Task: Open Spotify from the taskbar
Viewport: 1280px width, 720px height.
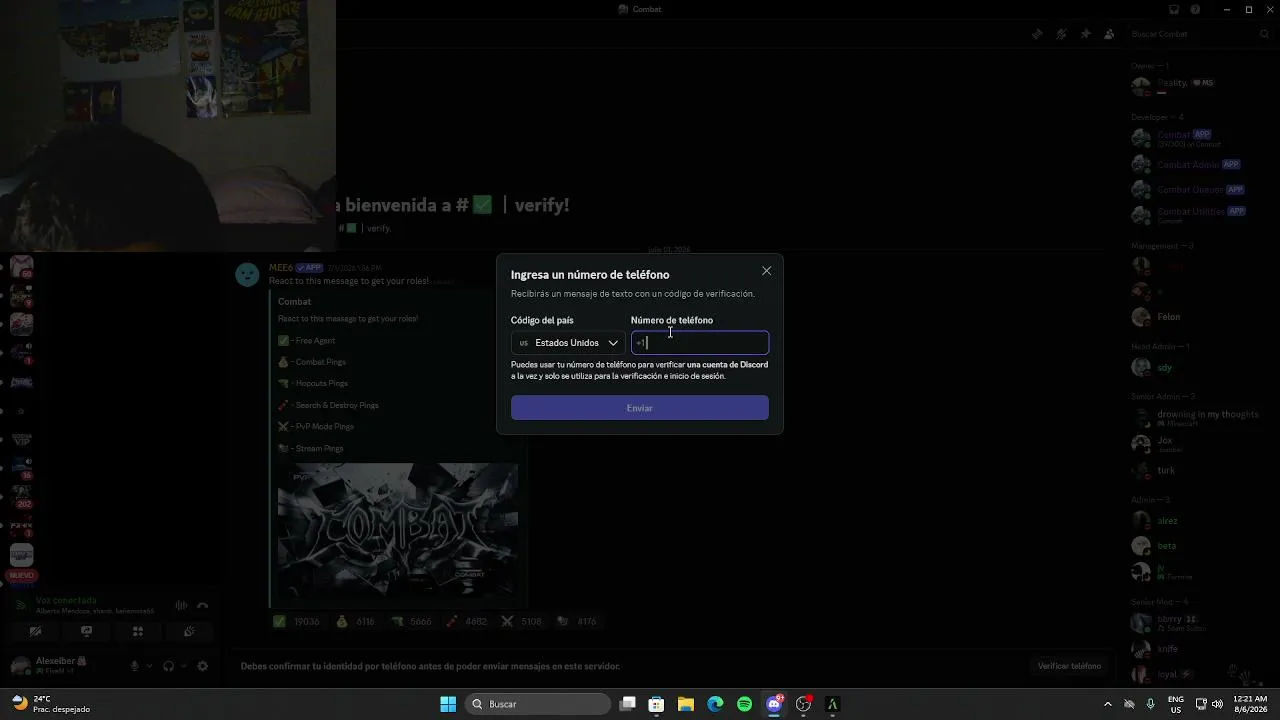Action: pos(744,704)
